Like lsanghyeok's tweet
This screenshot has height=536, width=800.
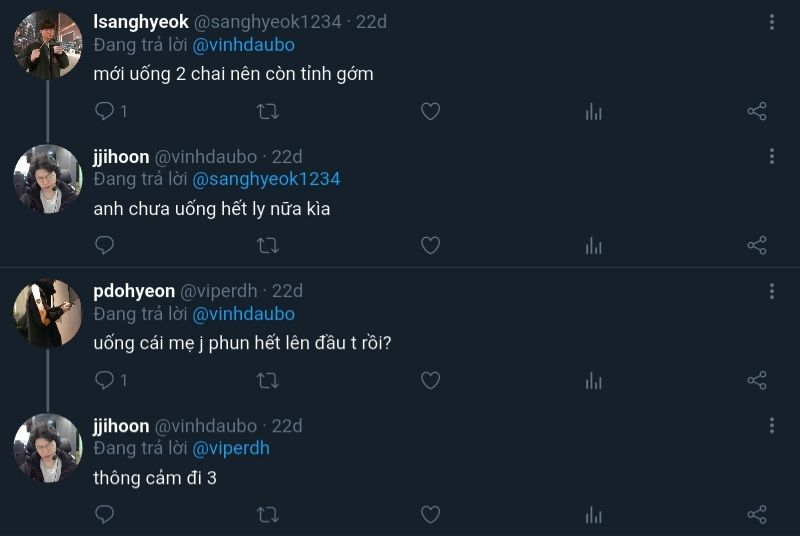click(430, 111)
